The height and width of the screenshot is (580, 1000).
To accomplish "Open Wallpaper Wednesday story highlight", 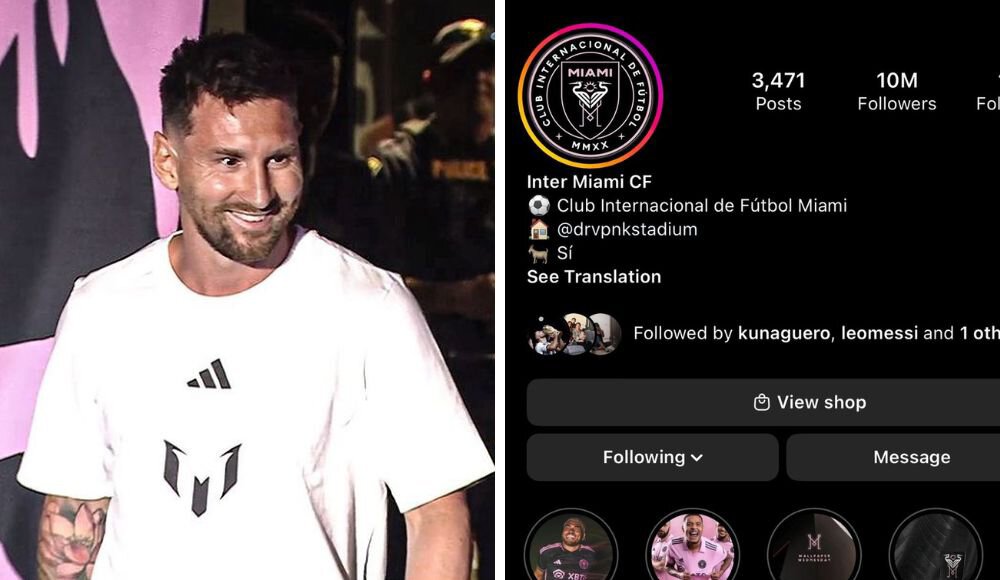I will [x=814, y=546].
